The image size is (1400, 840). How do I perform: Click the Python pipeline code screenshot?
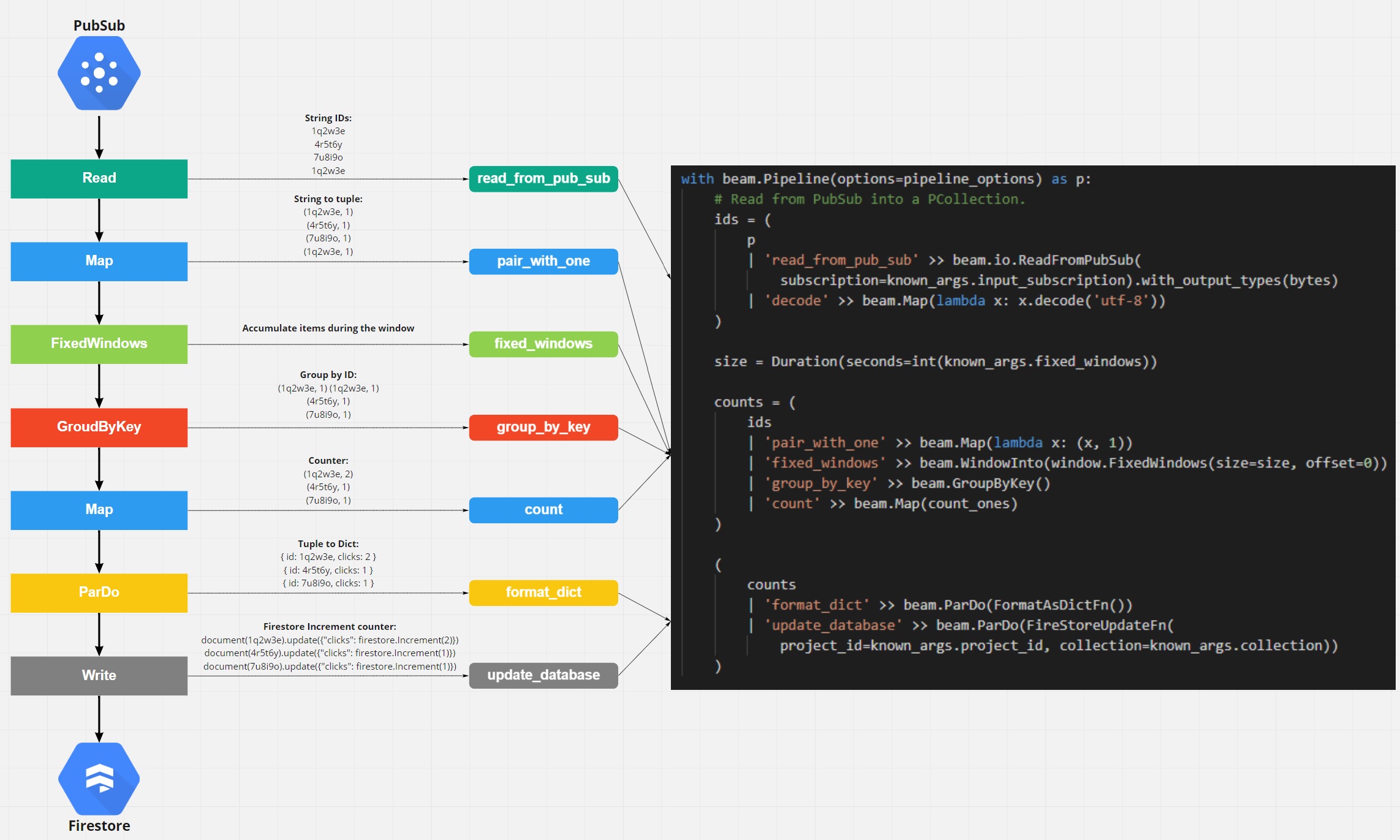coord(1032,427)
